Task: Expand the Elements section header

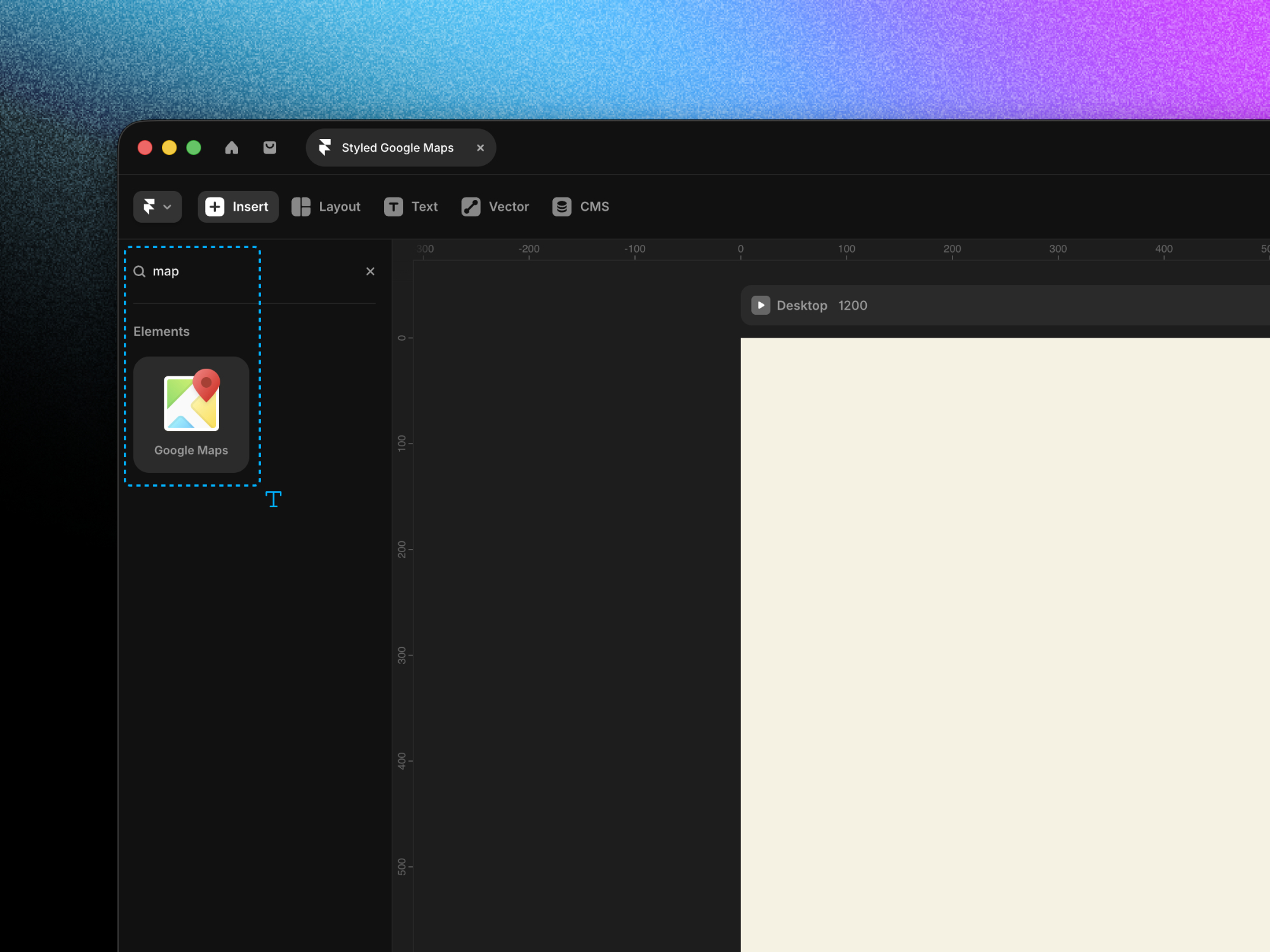Action: pyautogui.click(x=161, y=331)
